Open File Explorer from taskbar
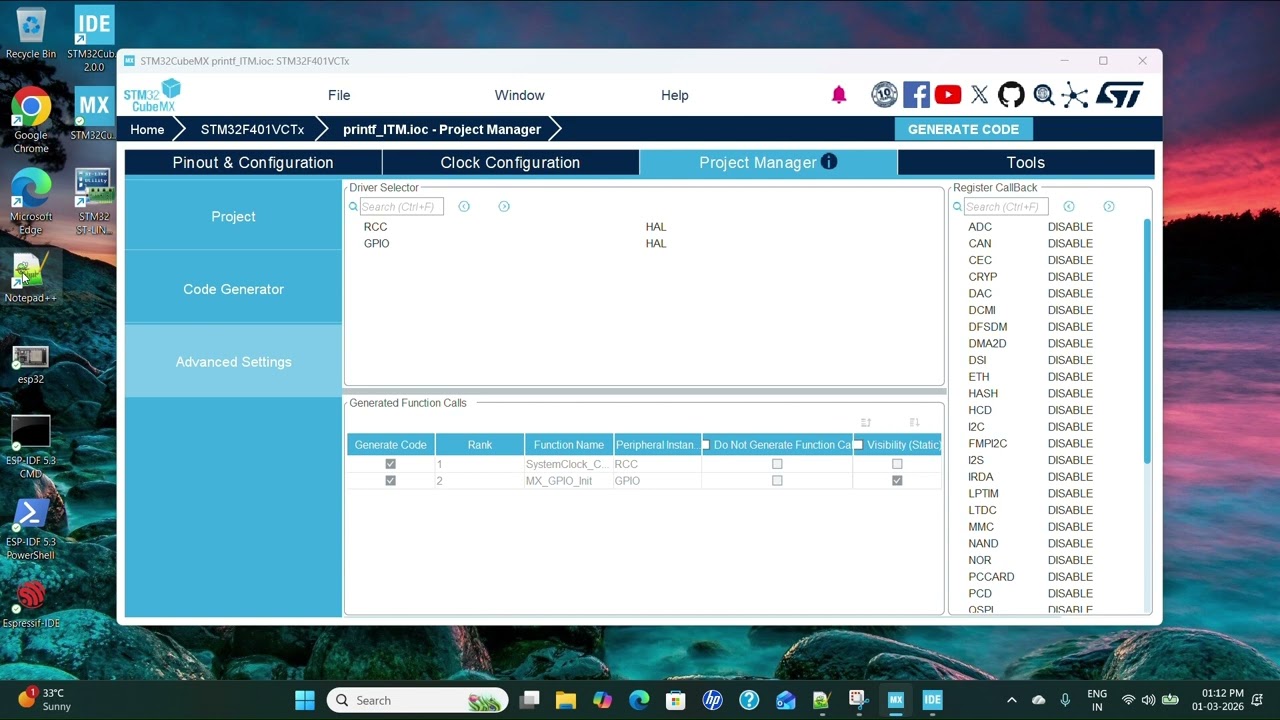Screen dimensions: 1280x720 click(566, 700)
